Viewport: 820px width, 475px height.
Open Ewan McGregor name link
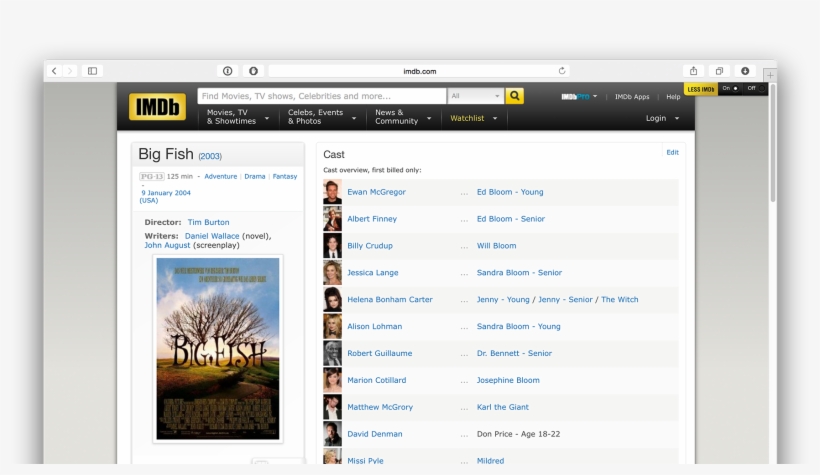tap(377, 192)
